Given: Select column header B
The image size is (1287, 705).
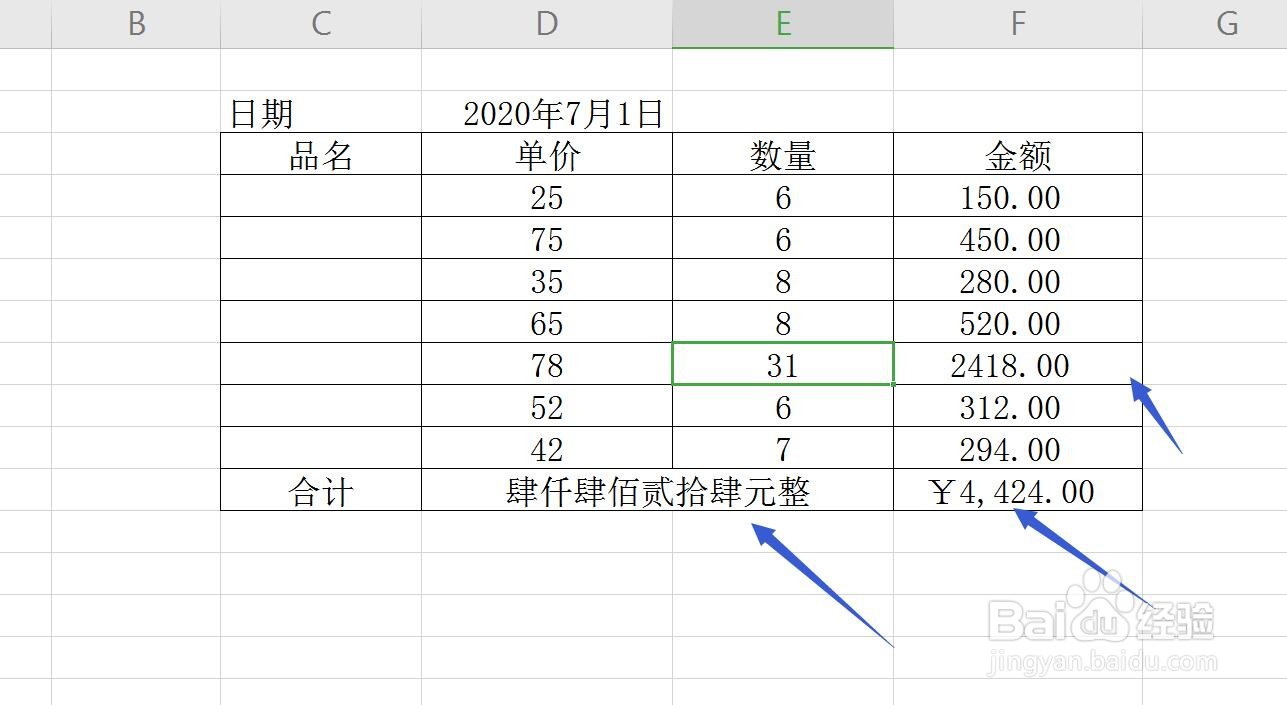Looking at the screenshot, I should click(135, 22).
